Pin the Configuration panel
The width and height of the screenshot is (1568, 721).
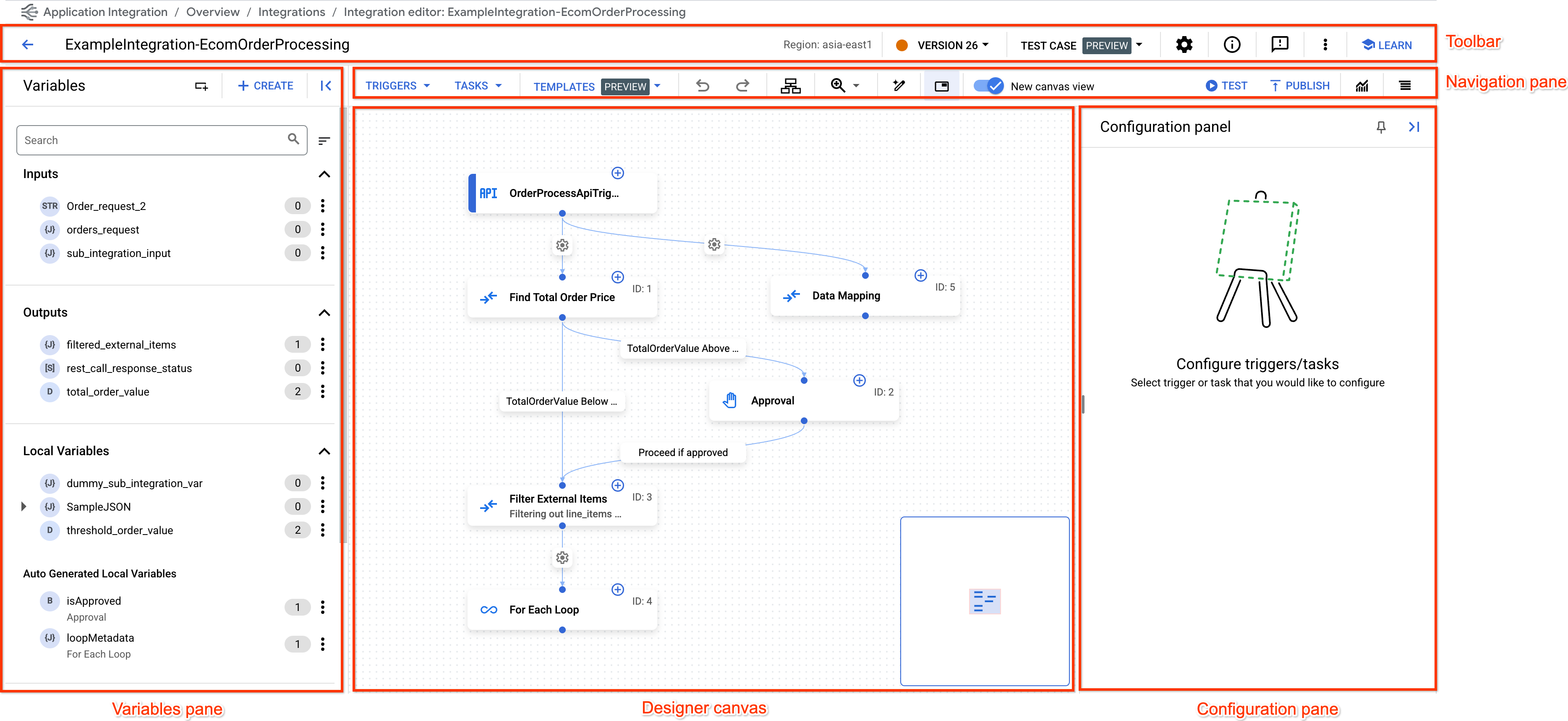[x=1380, y=127]
